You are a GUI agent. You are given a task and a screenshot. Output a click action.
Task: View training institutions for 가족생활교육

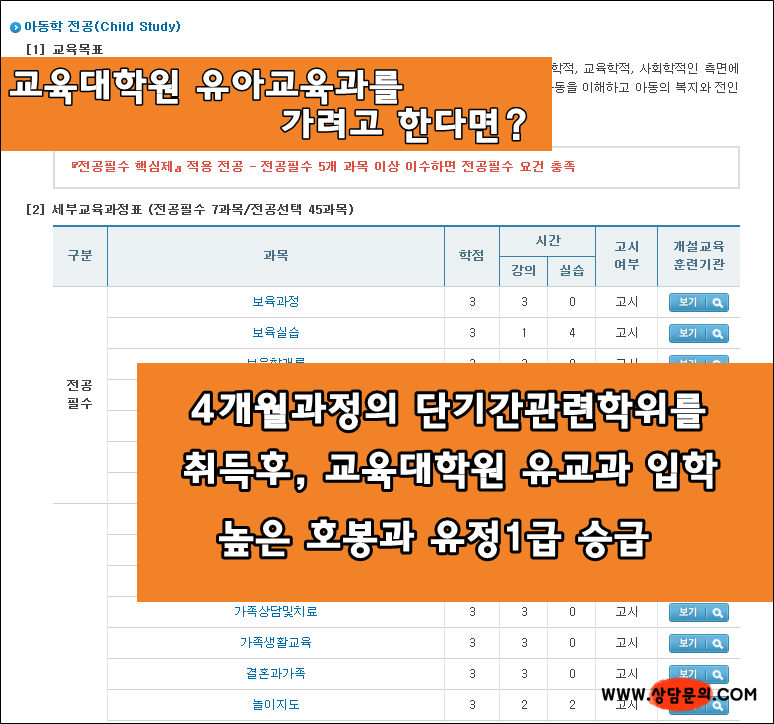(x=698, y=643)
